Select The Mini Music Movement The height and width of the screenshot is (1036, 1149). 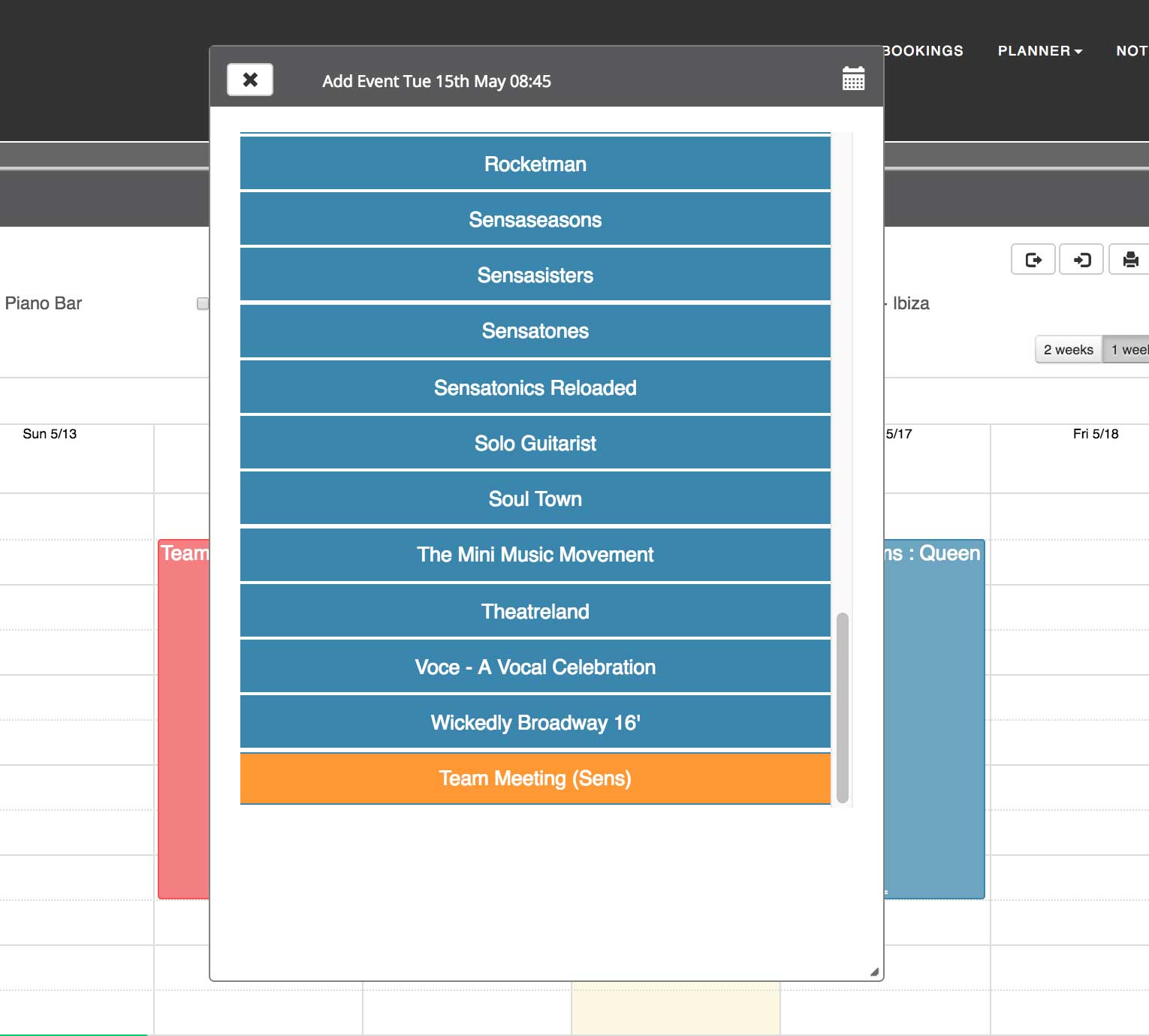[535, 555]
